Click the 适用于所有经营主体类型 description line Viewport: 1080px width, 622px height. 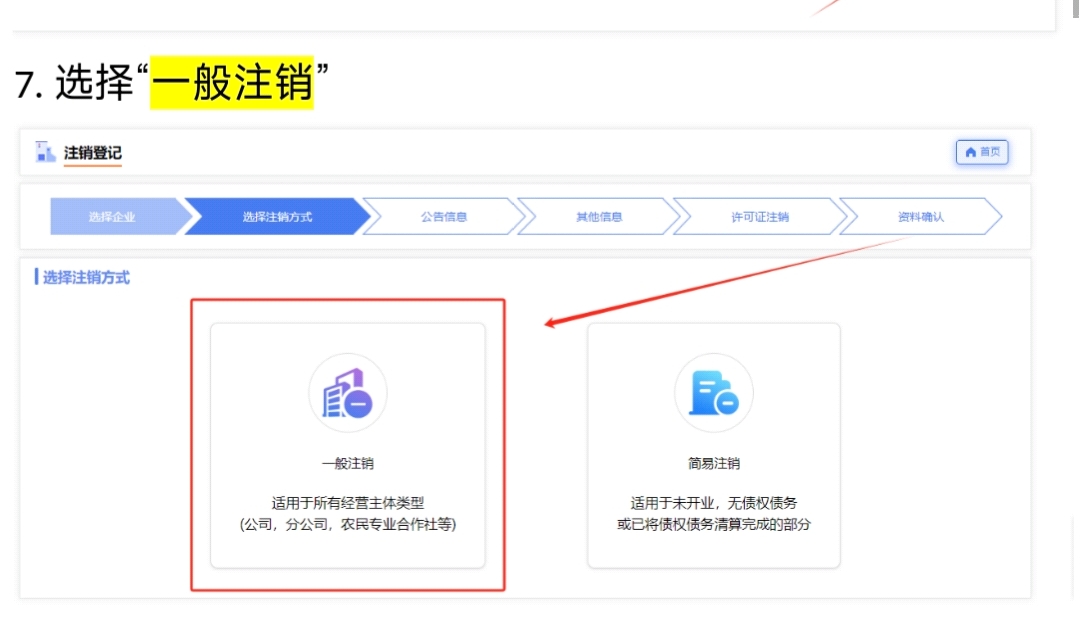point(347,503)
